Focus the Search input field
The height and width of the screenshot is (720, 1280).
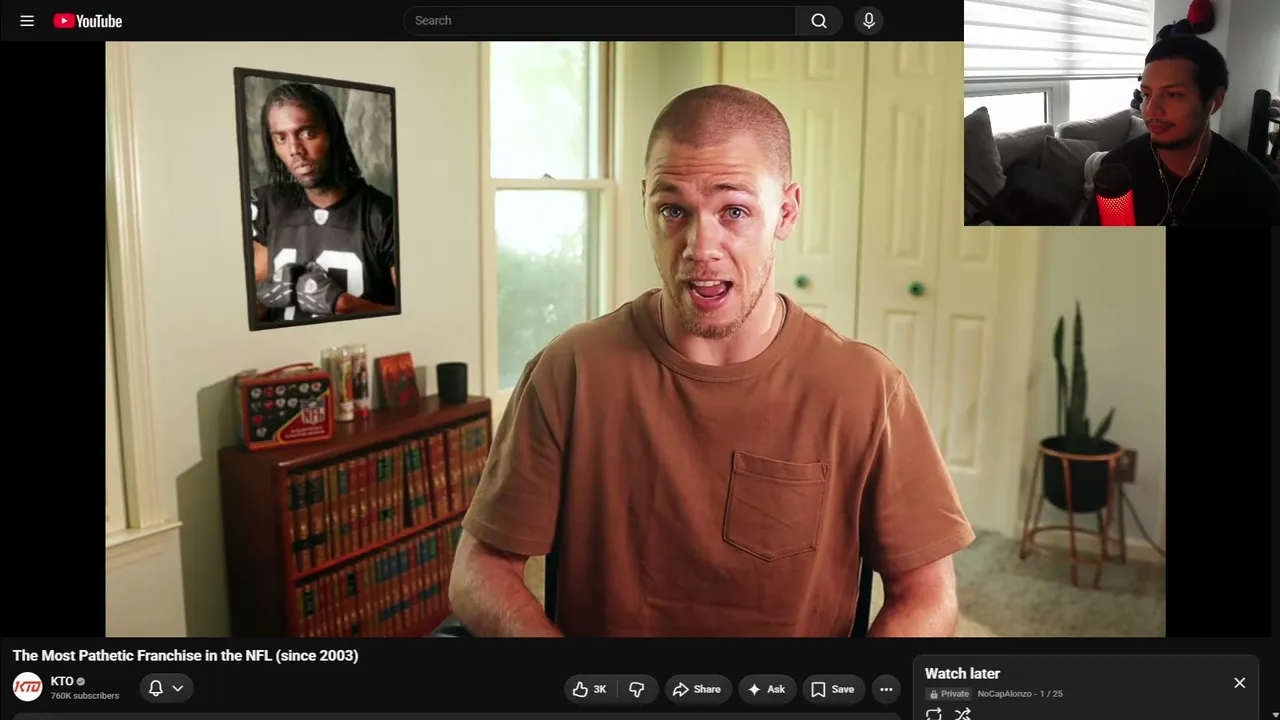[599, 20]
